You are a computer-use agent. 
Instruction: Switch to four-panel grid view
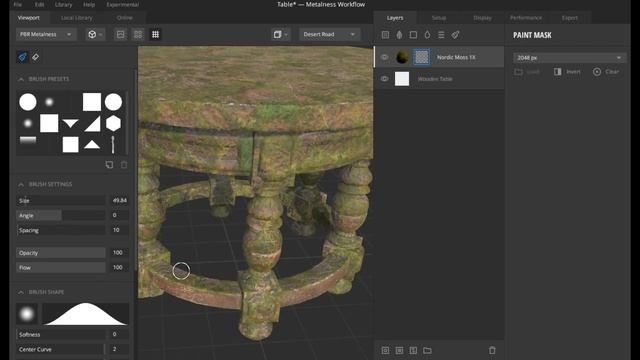(x=138, y=34)
